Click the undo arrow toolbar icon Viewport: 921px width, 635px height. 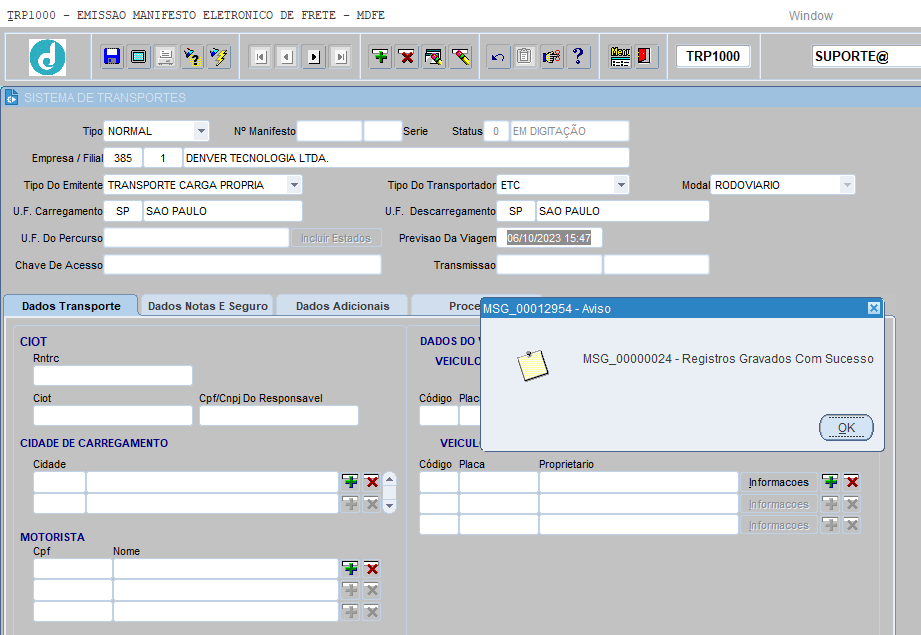point(498,57)
